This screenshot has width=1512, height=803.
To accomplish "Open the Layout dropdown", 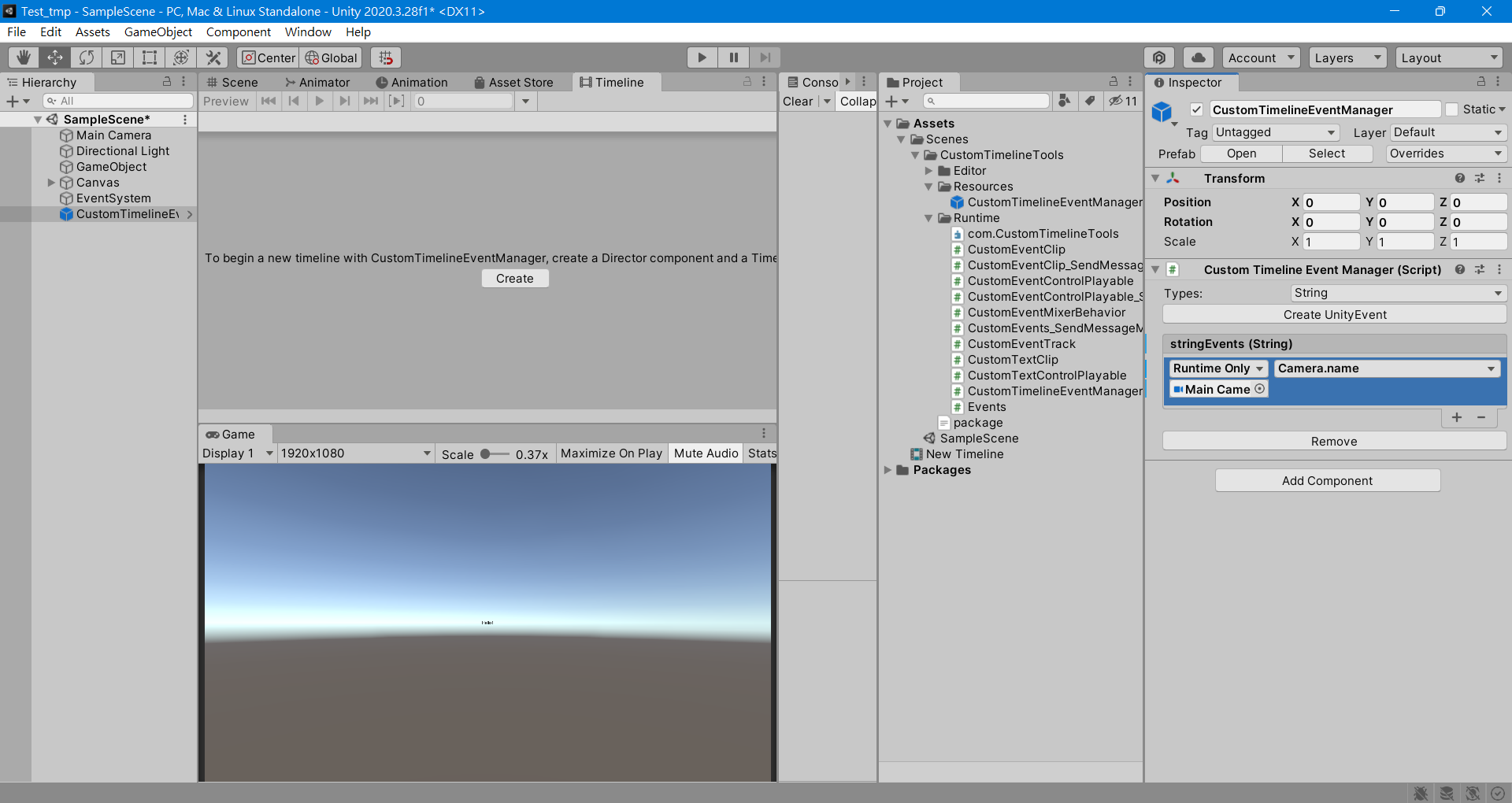I will [x=1450, y=57].
